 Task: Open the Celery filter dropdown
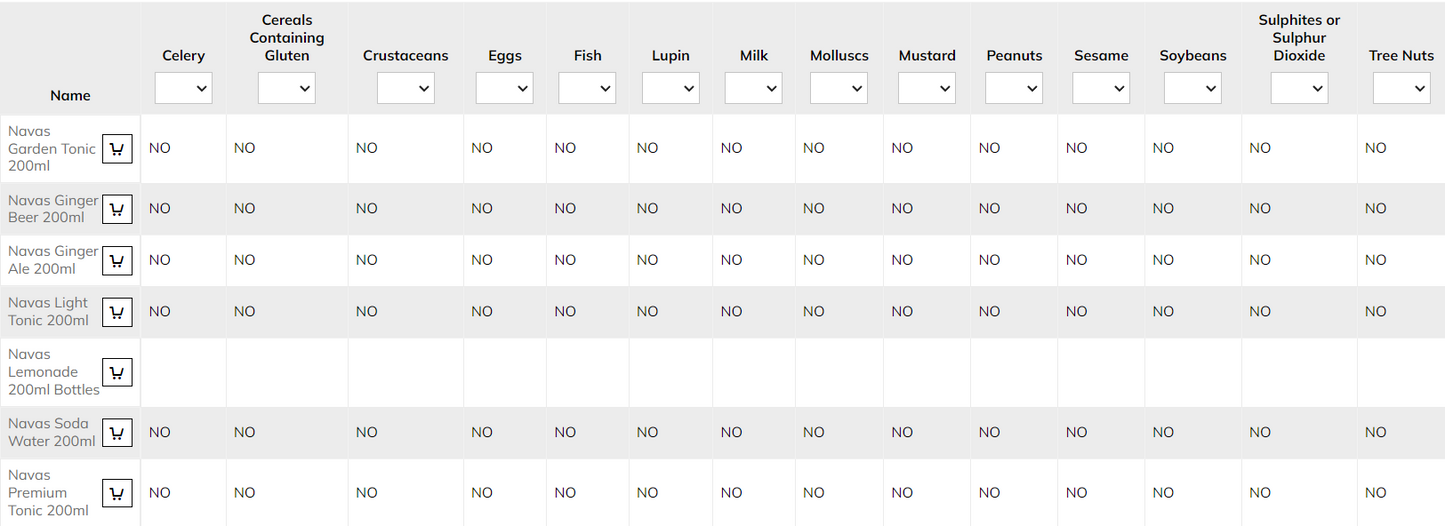pos(184,88)
